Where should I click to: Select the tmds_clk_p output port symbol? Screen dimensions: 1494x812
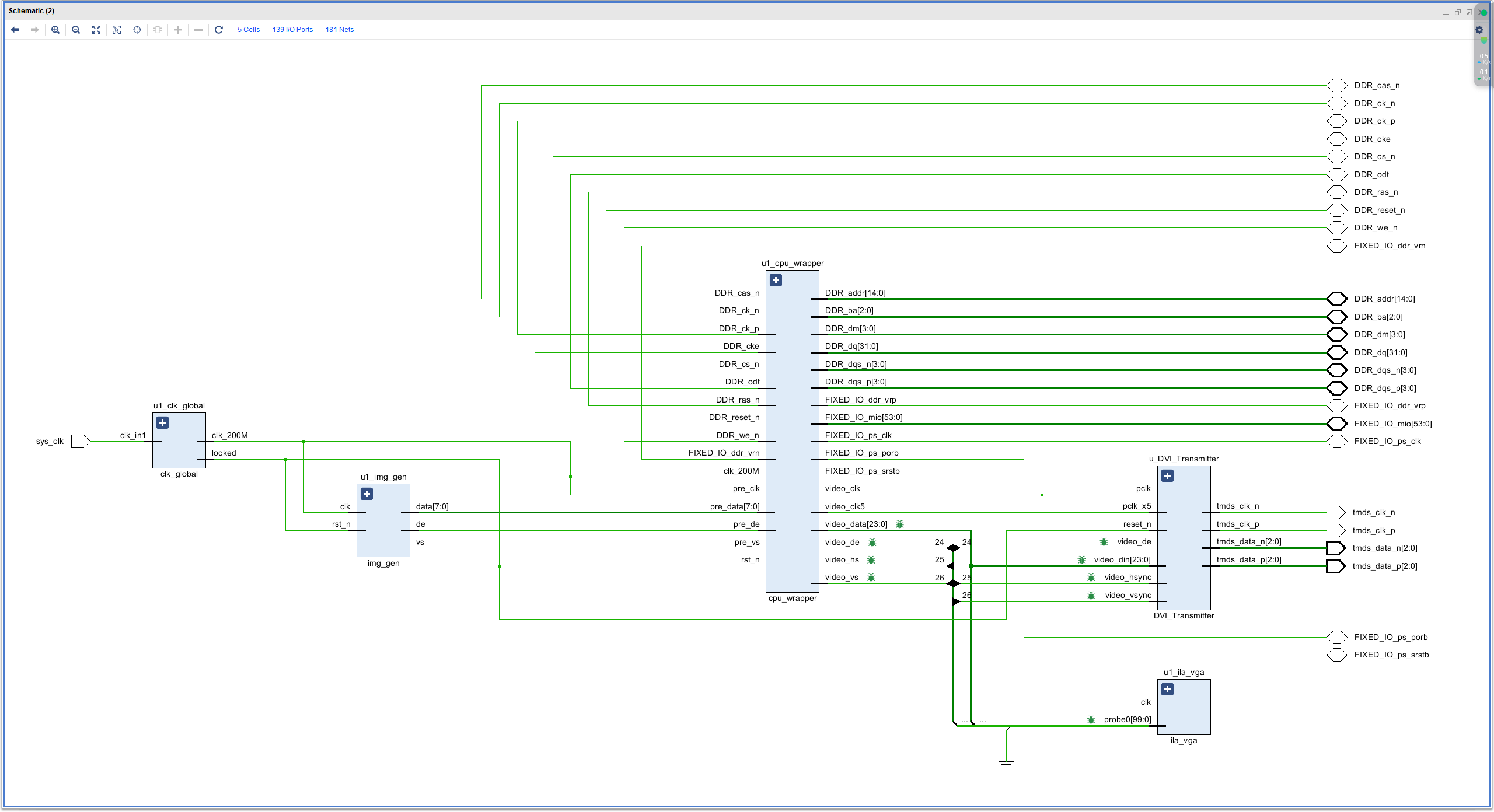(x=1336, y=530)
